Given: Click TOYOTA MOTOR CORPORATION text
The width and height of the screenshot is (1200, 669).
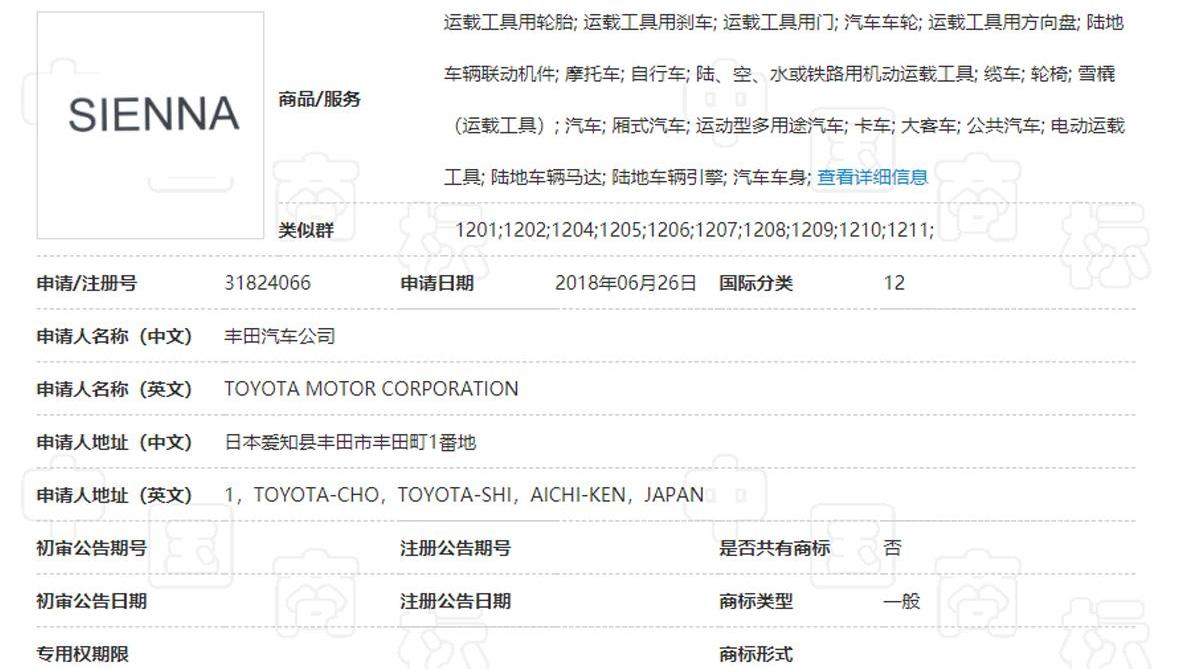Looking at the screenshot, I should tap(371, 389).
